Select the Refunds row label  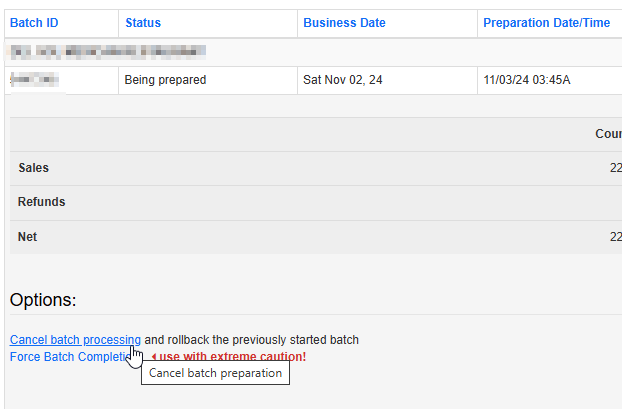tap(42, 202)
